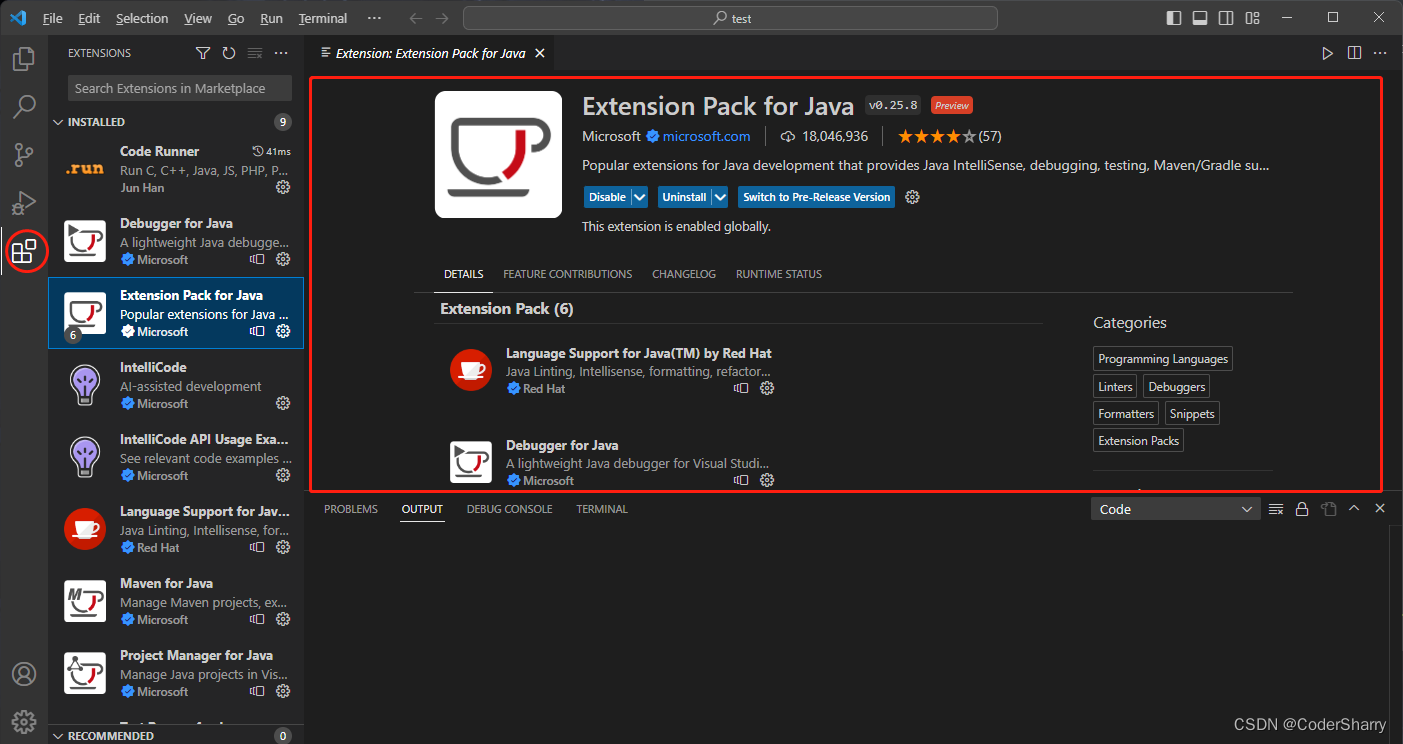Screen dimensions: 1403x744
Task: Open Customize Layout button in title bar
Action: [x=1252, y=18]
